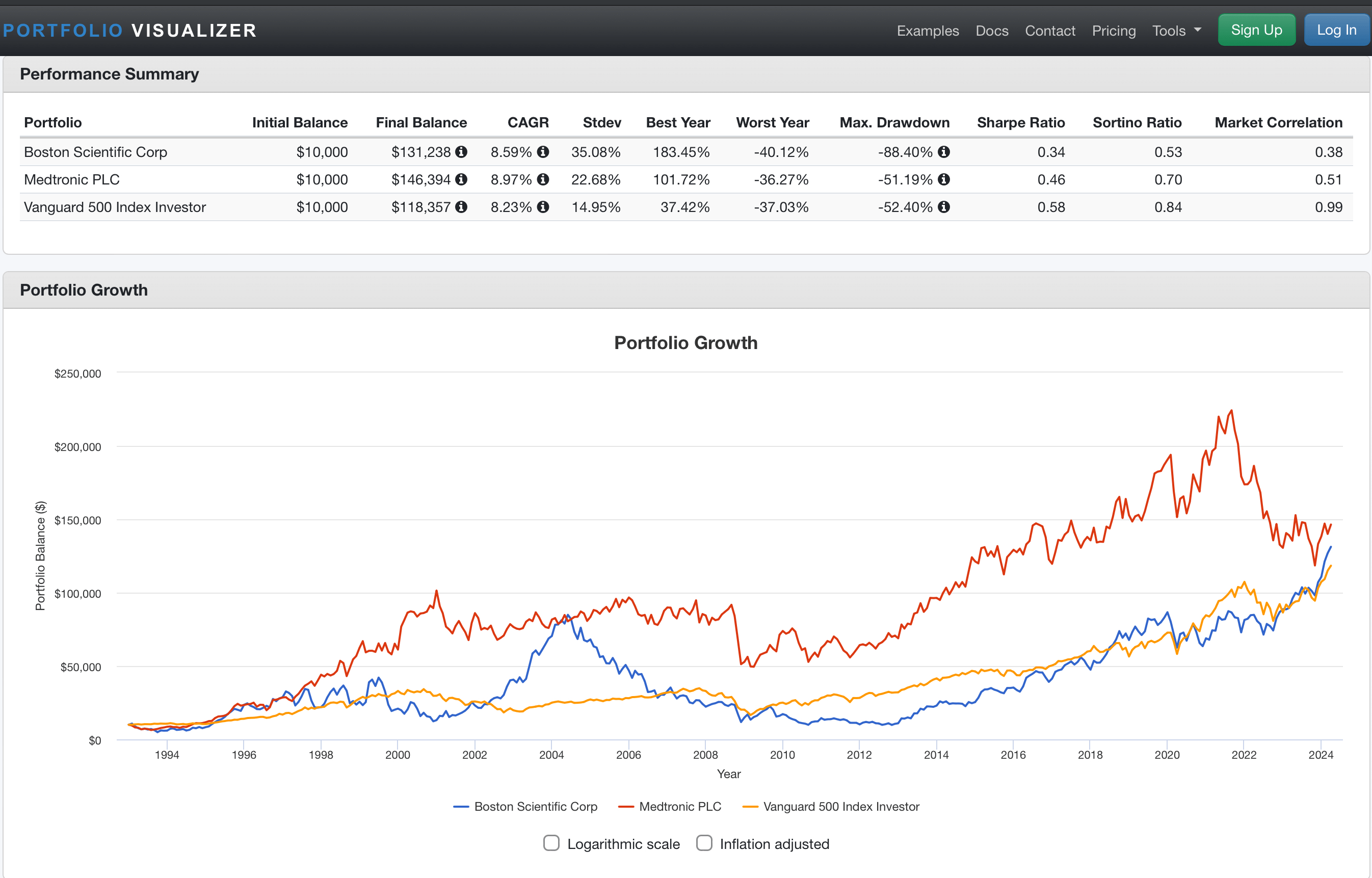The height and width of the screenshot is (878, 1372).
Task: Click Medtronic PLC red legend swatch
Action: (x=625, y=807)
